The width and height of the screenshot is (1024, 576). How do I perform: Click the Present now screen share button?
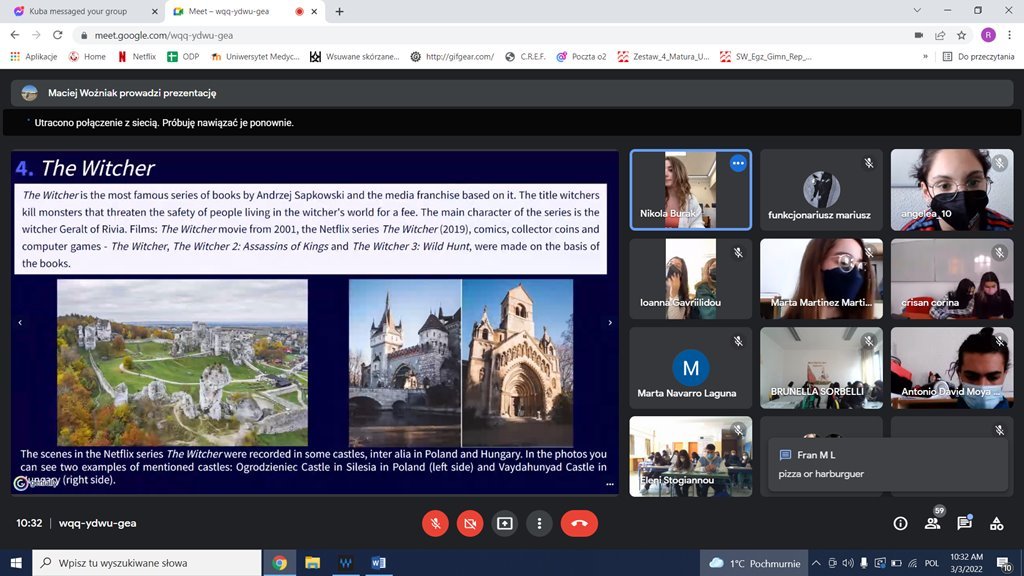[x=505, y=523]
